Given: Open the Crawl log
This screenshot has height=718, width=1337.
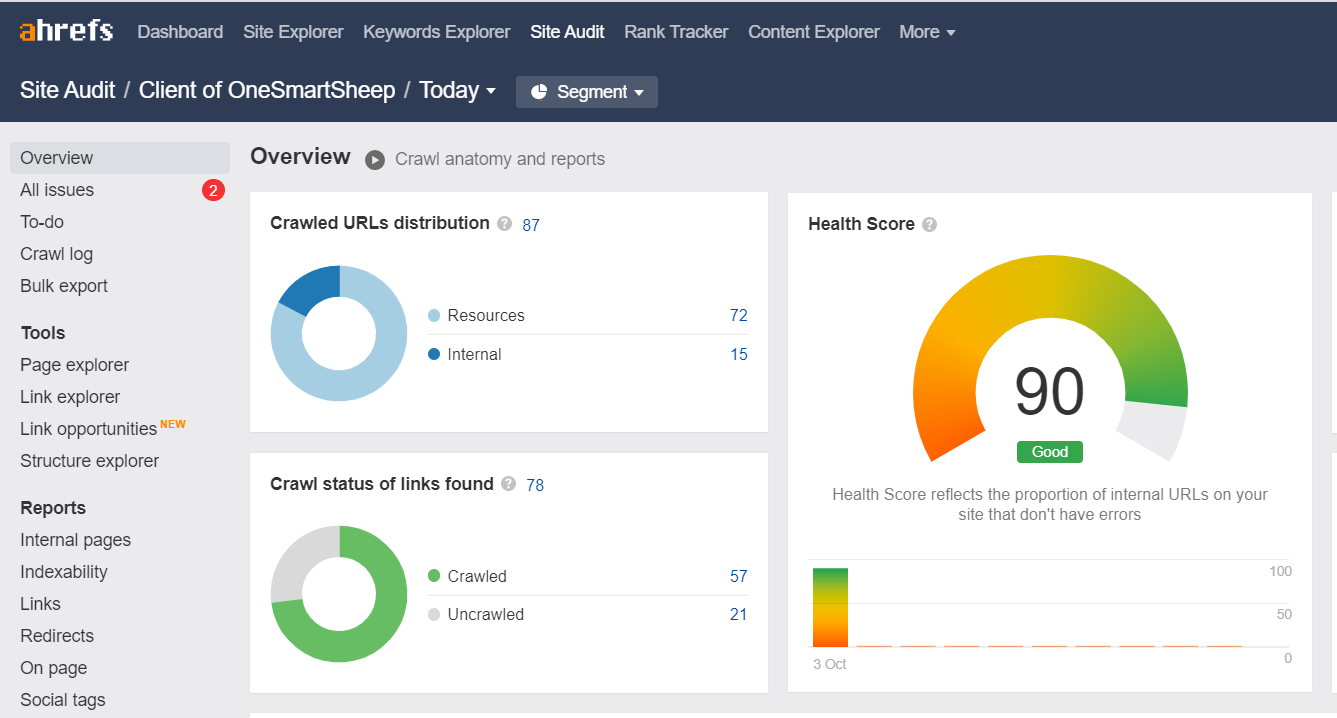Looking at the screenshot, I should [x=56, y=254].
